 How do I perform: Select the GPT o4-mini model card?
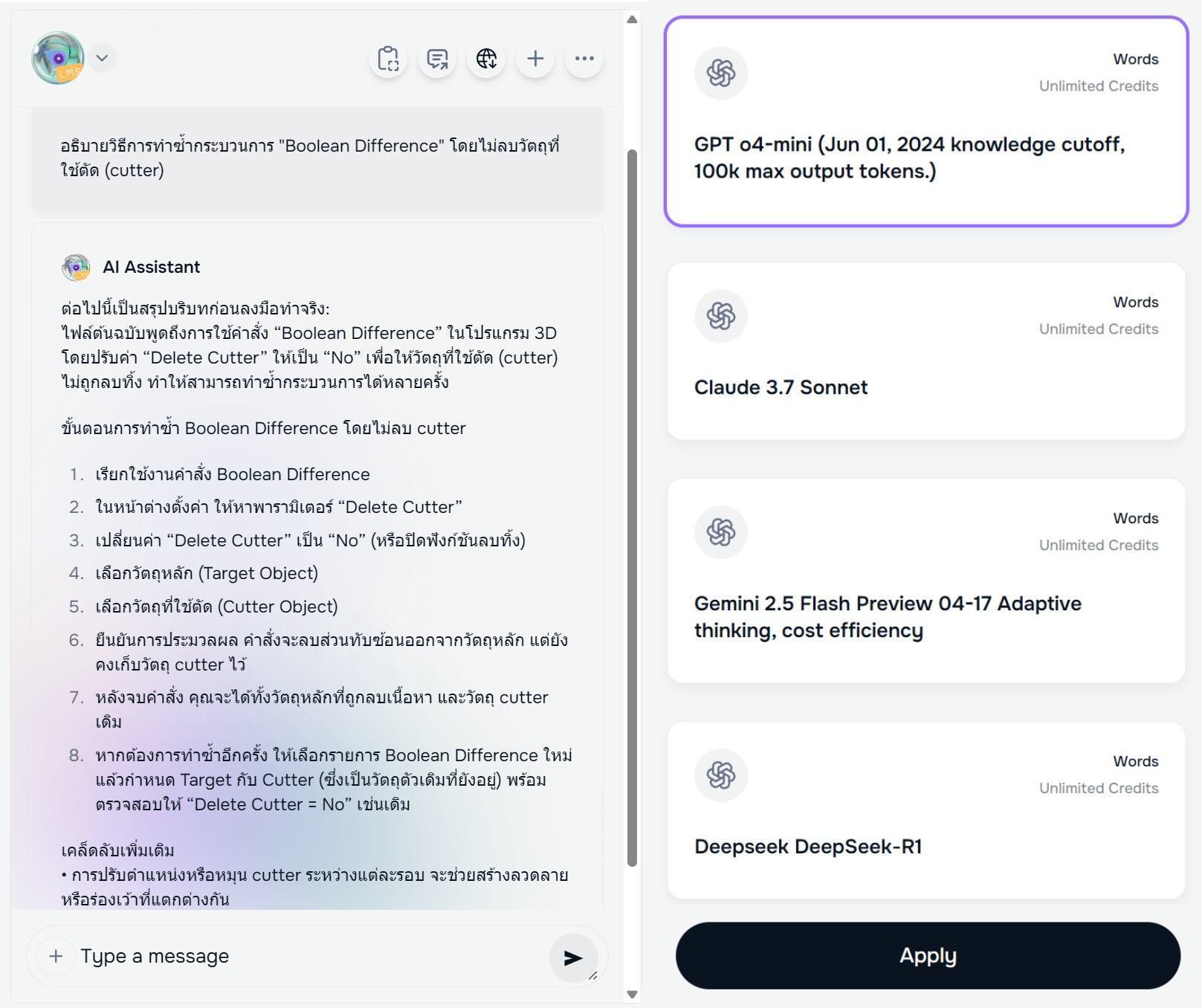[926, 121]
